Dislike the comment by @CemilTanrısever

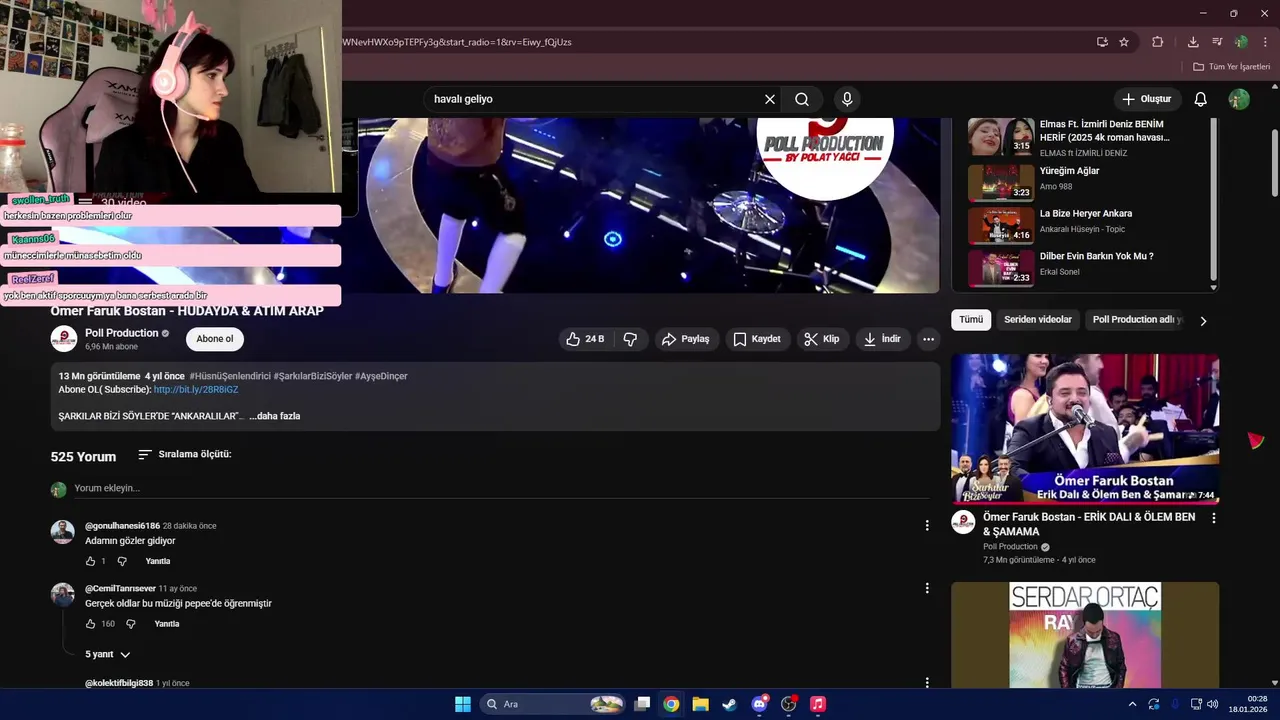click(x=130, y=624)
